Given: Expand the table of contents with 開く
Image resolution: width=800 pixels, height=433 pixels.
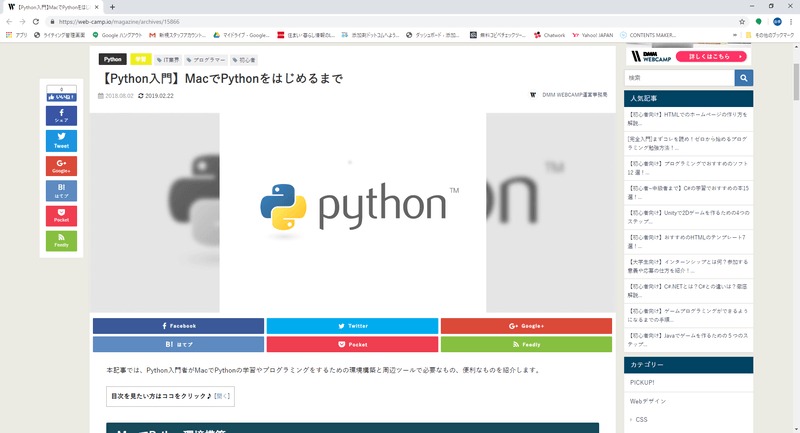Looking at the screenshot, I should click(x=222, y=396).
